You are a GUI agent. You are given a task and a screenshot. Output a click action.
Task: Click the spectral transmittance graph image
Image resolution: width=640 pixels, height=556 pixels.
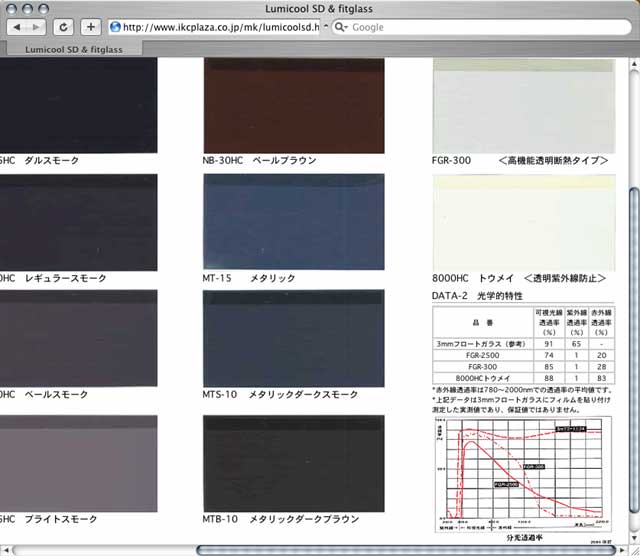[x=523, y=474]
